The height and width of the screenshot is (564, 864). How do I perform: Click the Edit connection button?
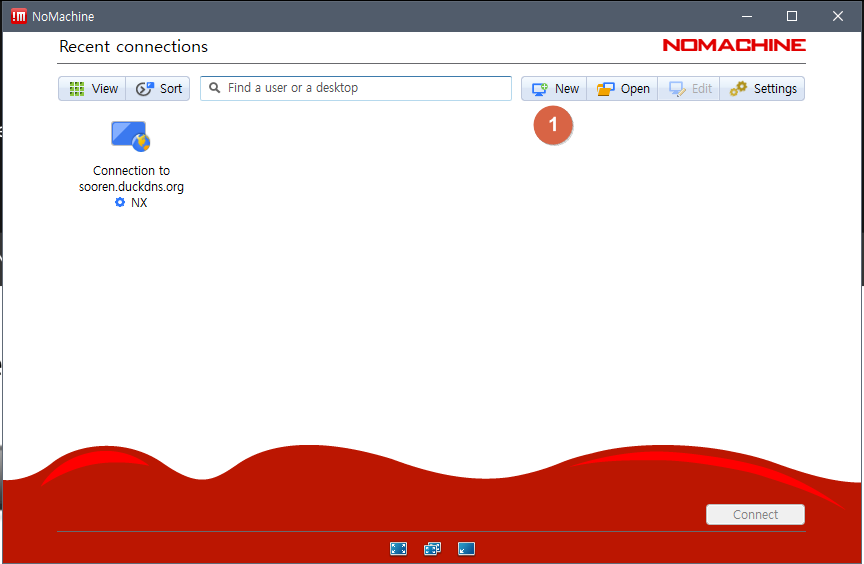pyautogui.click(x=689, y=89)
